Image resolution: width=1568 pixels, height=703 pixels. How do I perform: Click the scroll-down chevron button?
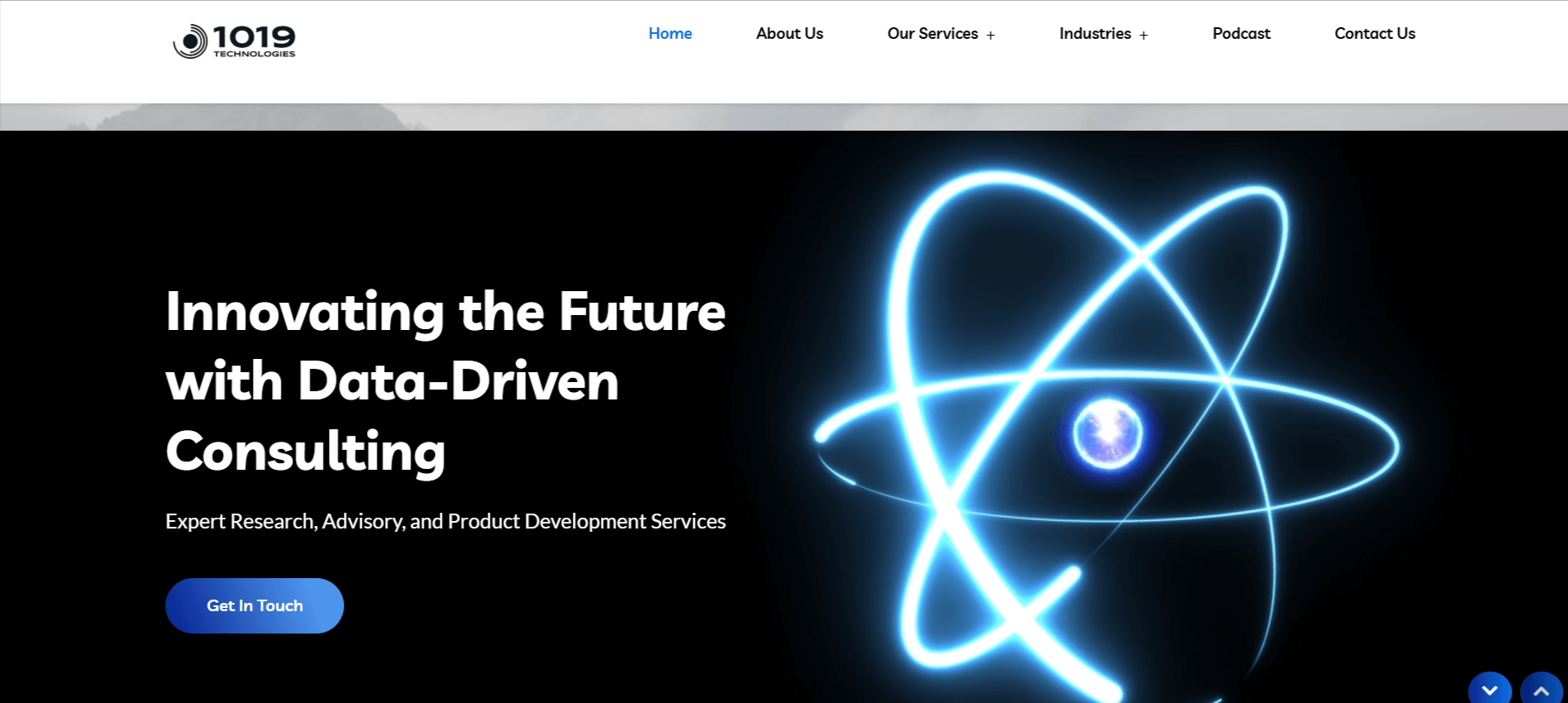pos(1489,690)
